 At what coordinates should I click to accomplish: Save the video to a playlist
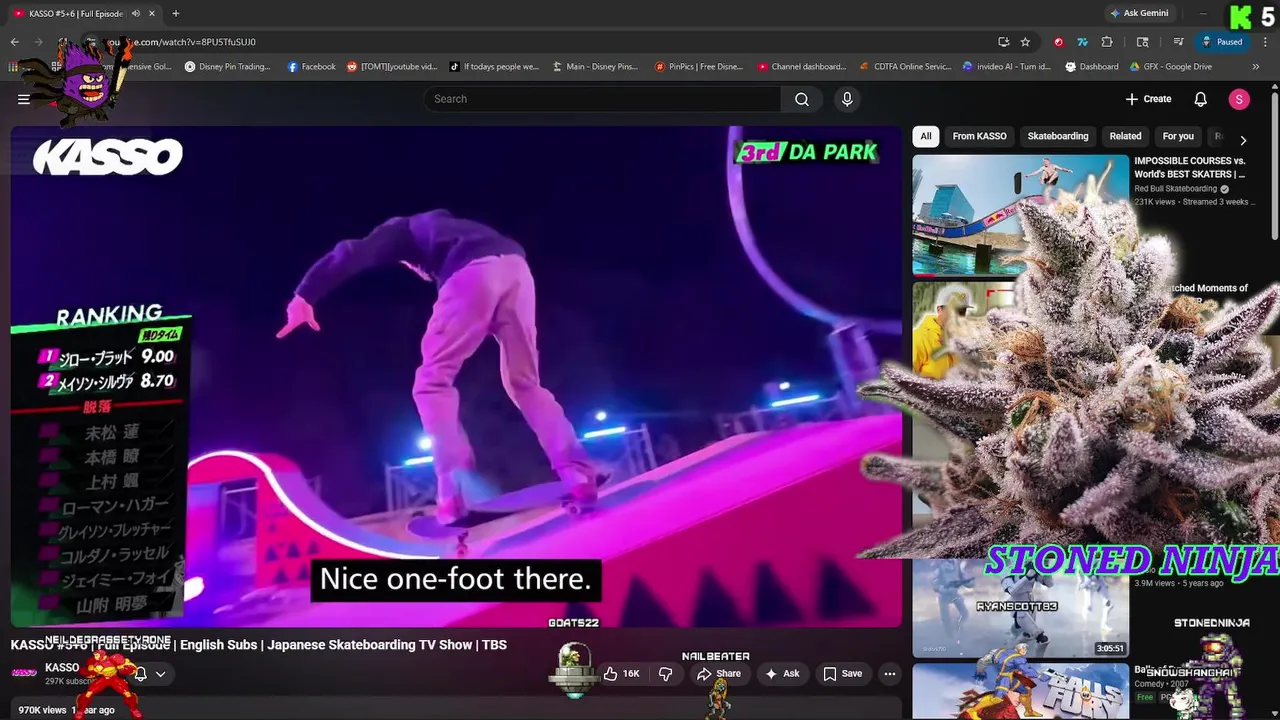(x=843, y=674)
